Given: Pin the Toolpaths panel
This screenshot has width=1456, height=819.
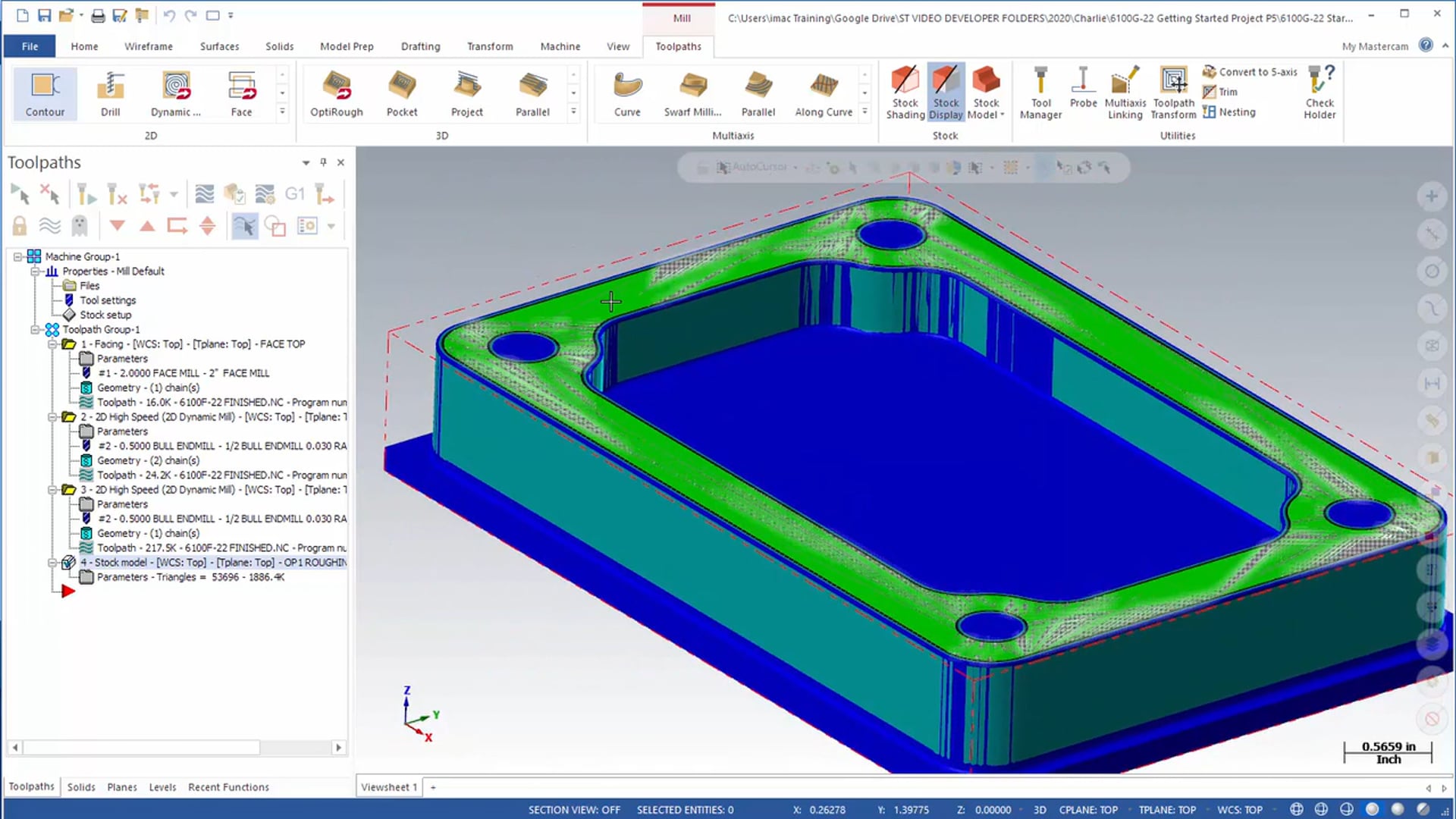Looking at the screenshot, I should click(x=323, y=162).
